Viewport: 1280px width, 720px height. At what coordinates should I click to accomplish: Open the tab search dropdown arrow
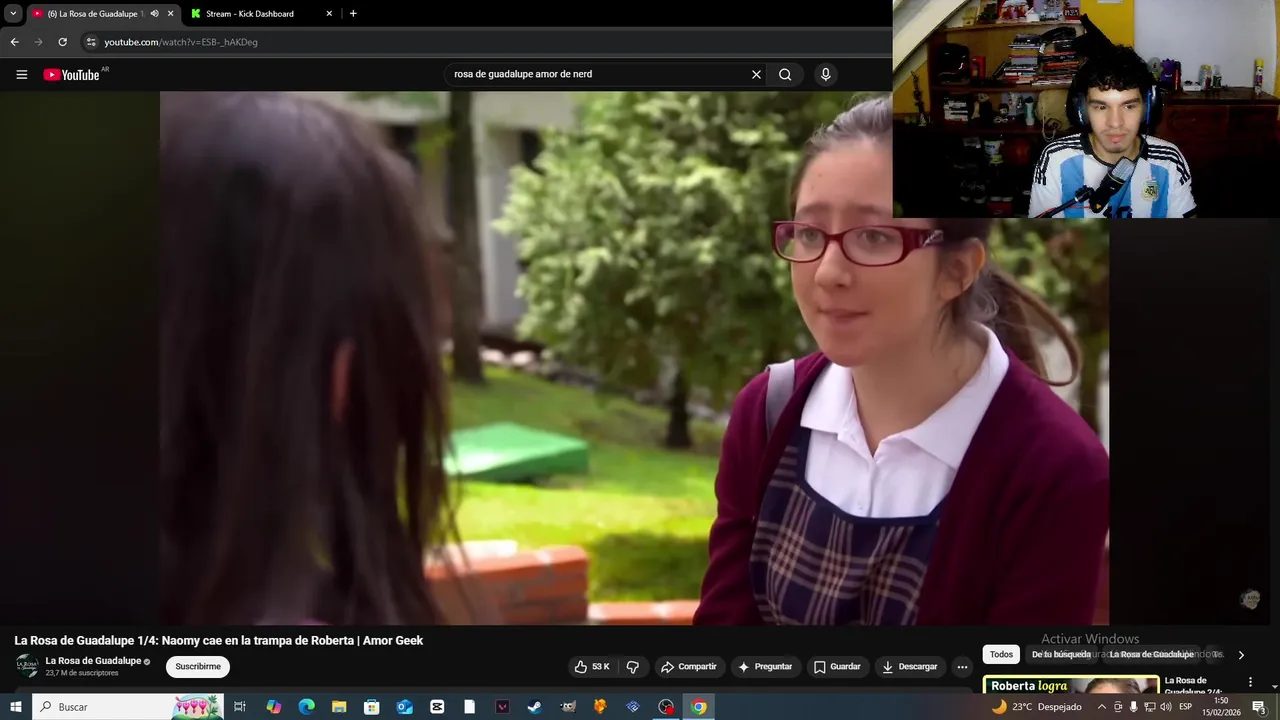pos(13,13)
